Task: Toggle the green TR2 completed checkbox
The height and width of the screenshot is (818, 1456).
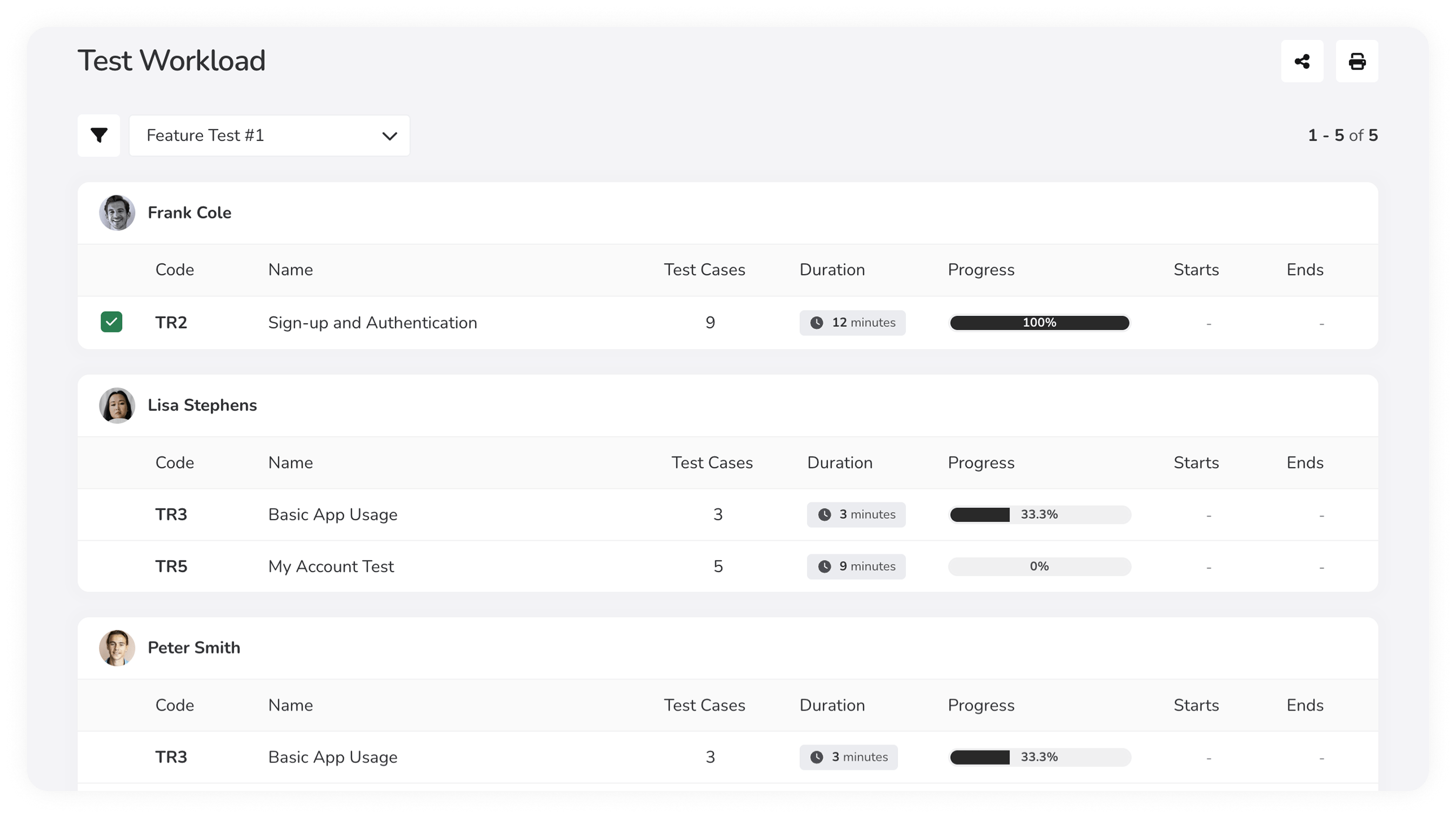Action: [111, 322]
